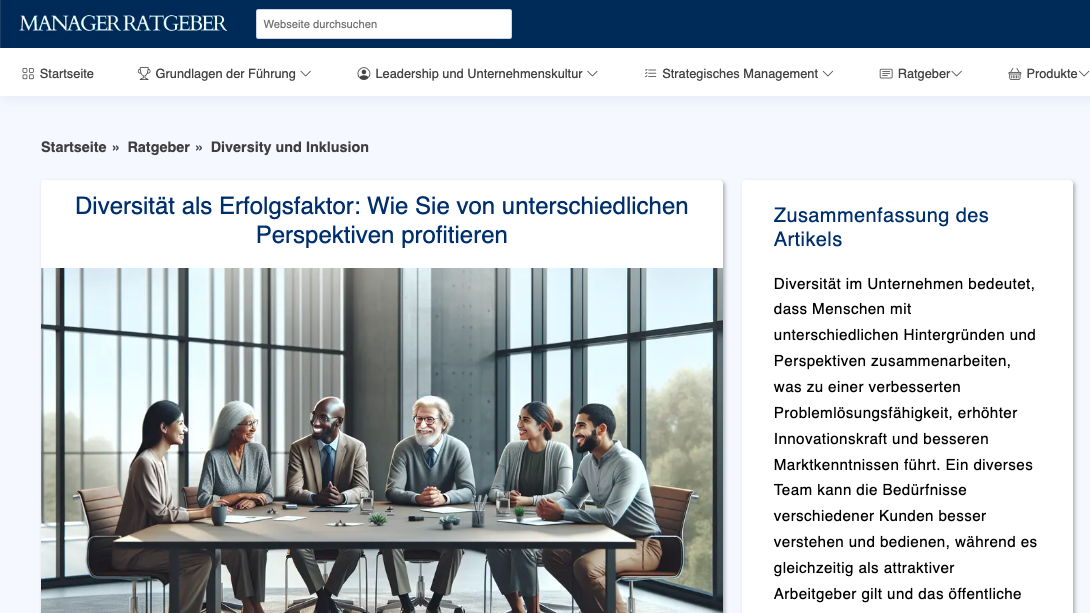Screen dimensions: 1090x613
Task: Click the diverse team meeting article image
Action: (382, 441)
